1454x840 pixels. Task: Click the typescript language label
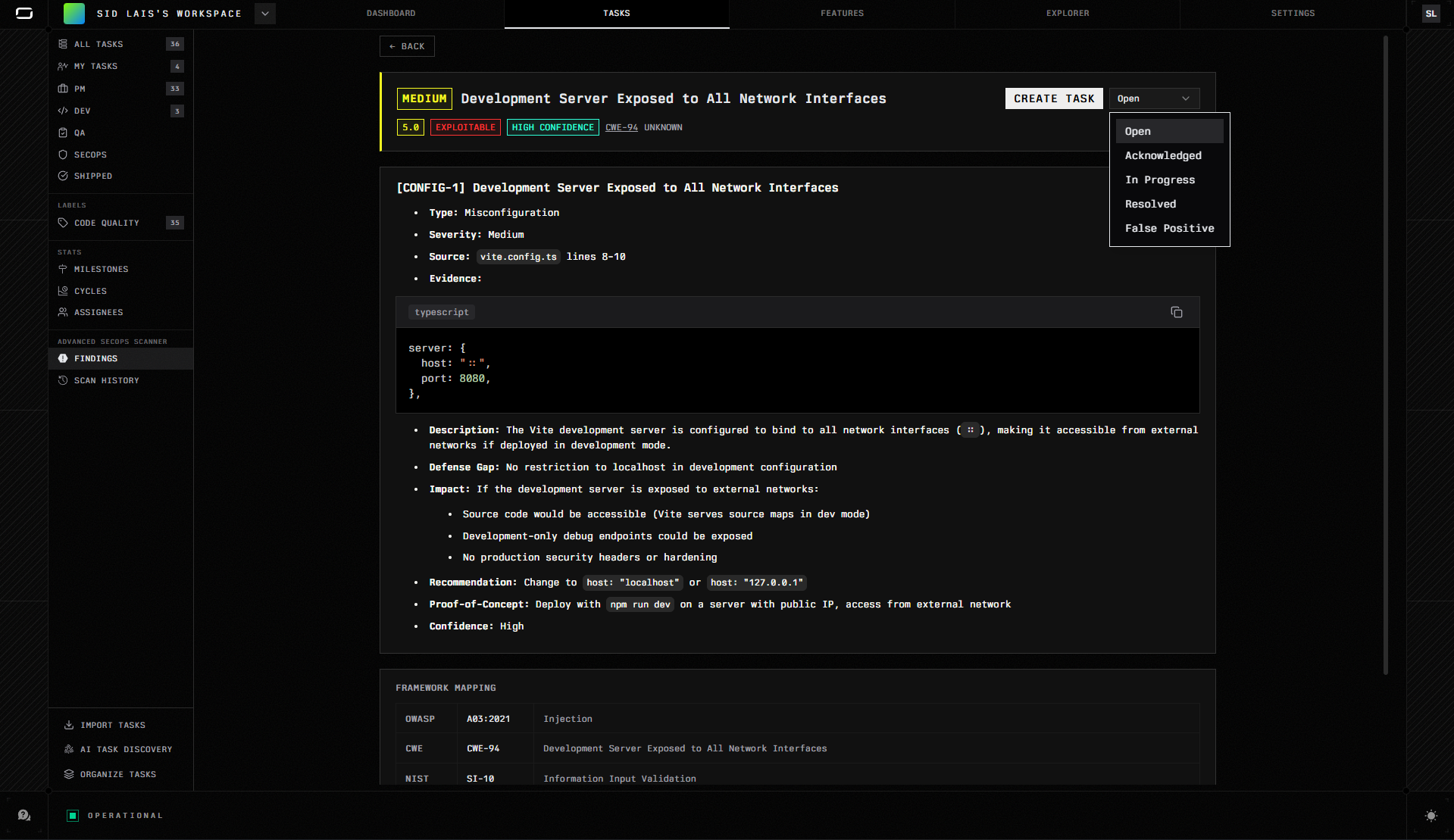click(x=442, y=312)
